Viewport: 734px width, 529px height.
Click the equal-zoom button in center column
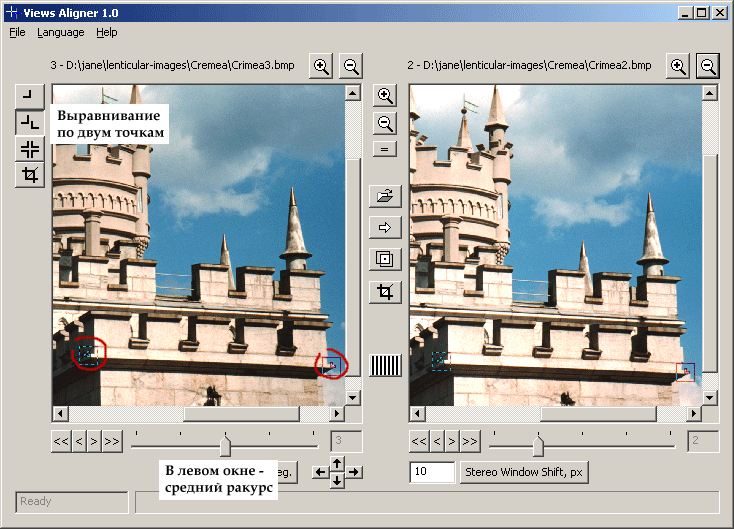[385, 149]
